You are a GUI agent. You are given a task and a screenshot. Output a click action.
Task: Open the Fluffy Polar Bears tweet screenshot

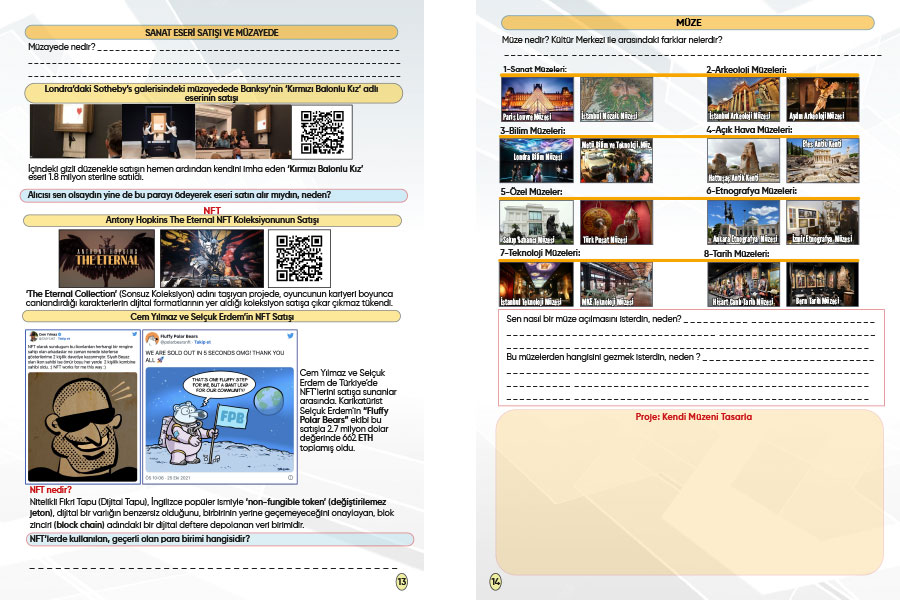[219, 407]
